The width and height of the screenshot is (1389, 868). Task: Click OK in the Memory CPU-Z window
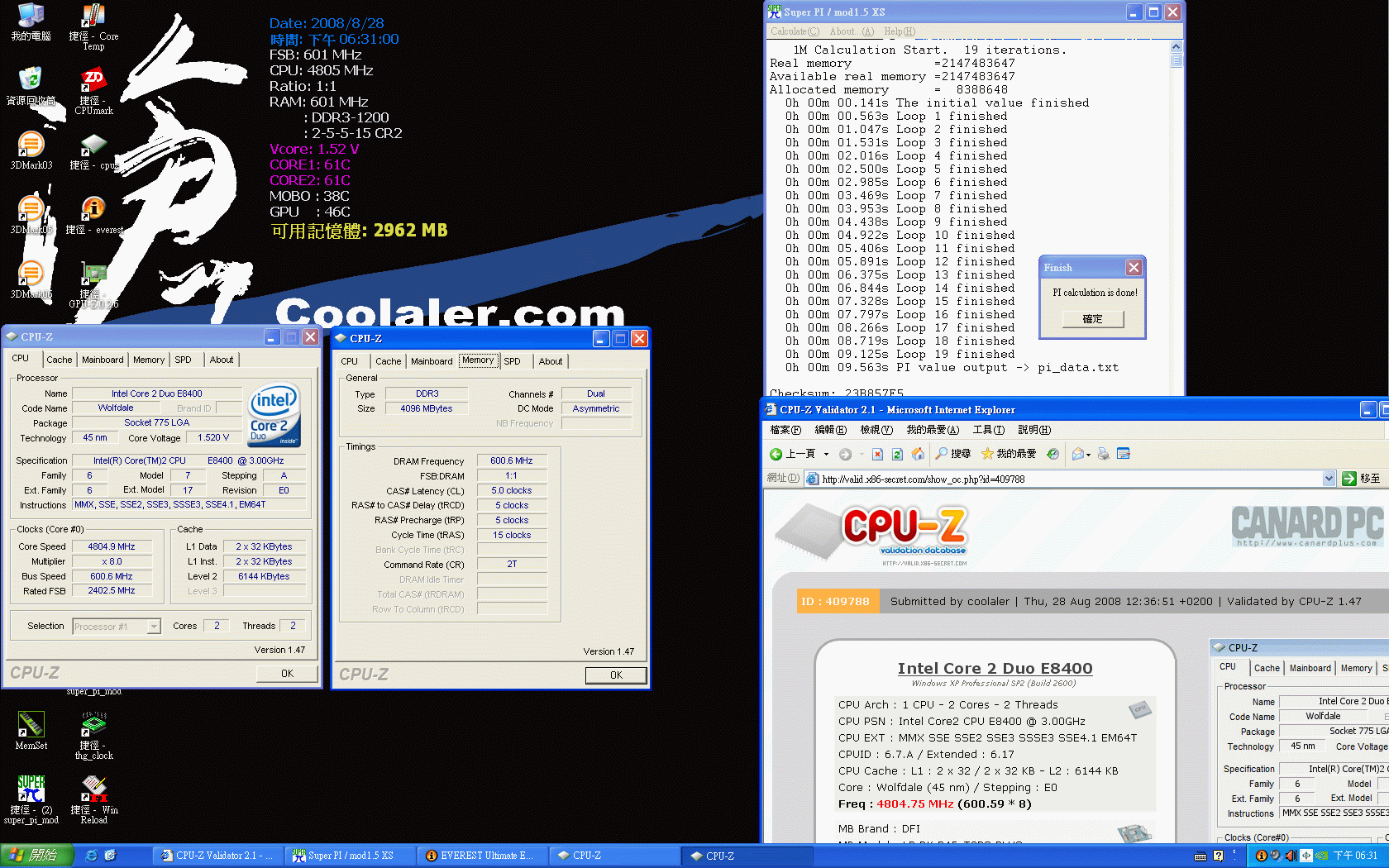[x=616, y=675]
